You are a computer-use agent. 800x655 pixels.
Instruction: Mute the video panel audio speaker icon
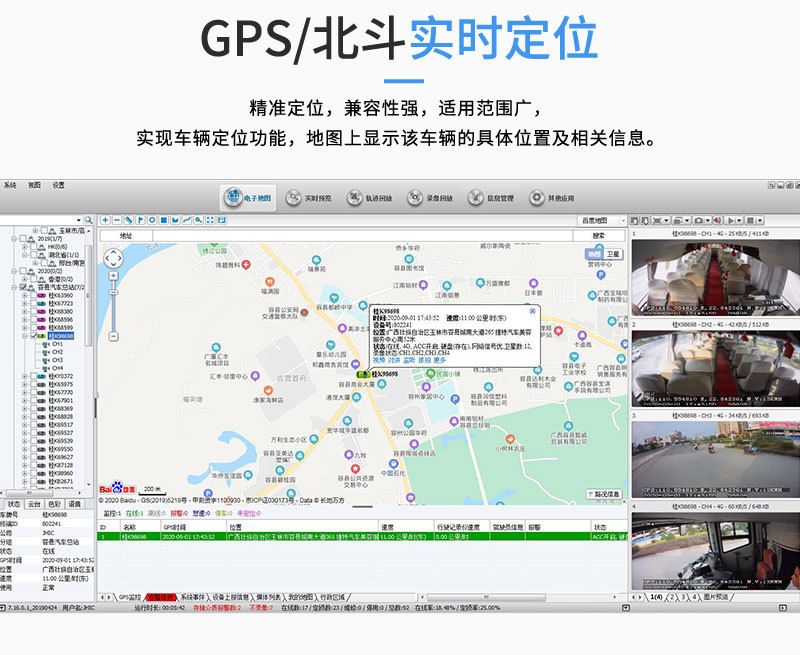(x=717, y=220)
